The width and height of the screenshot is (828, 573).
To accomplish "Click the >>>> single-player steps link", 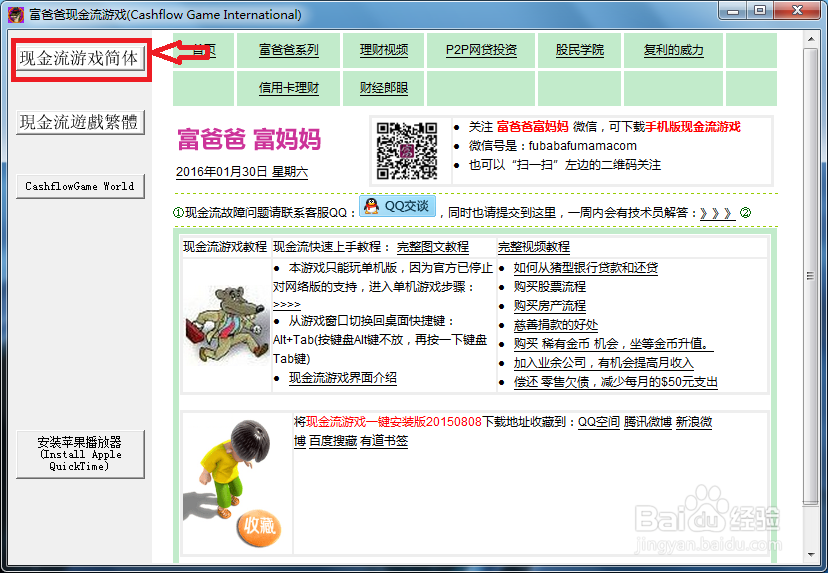I will (287, 305).
